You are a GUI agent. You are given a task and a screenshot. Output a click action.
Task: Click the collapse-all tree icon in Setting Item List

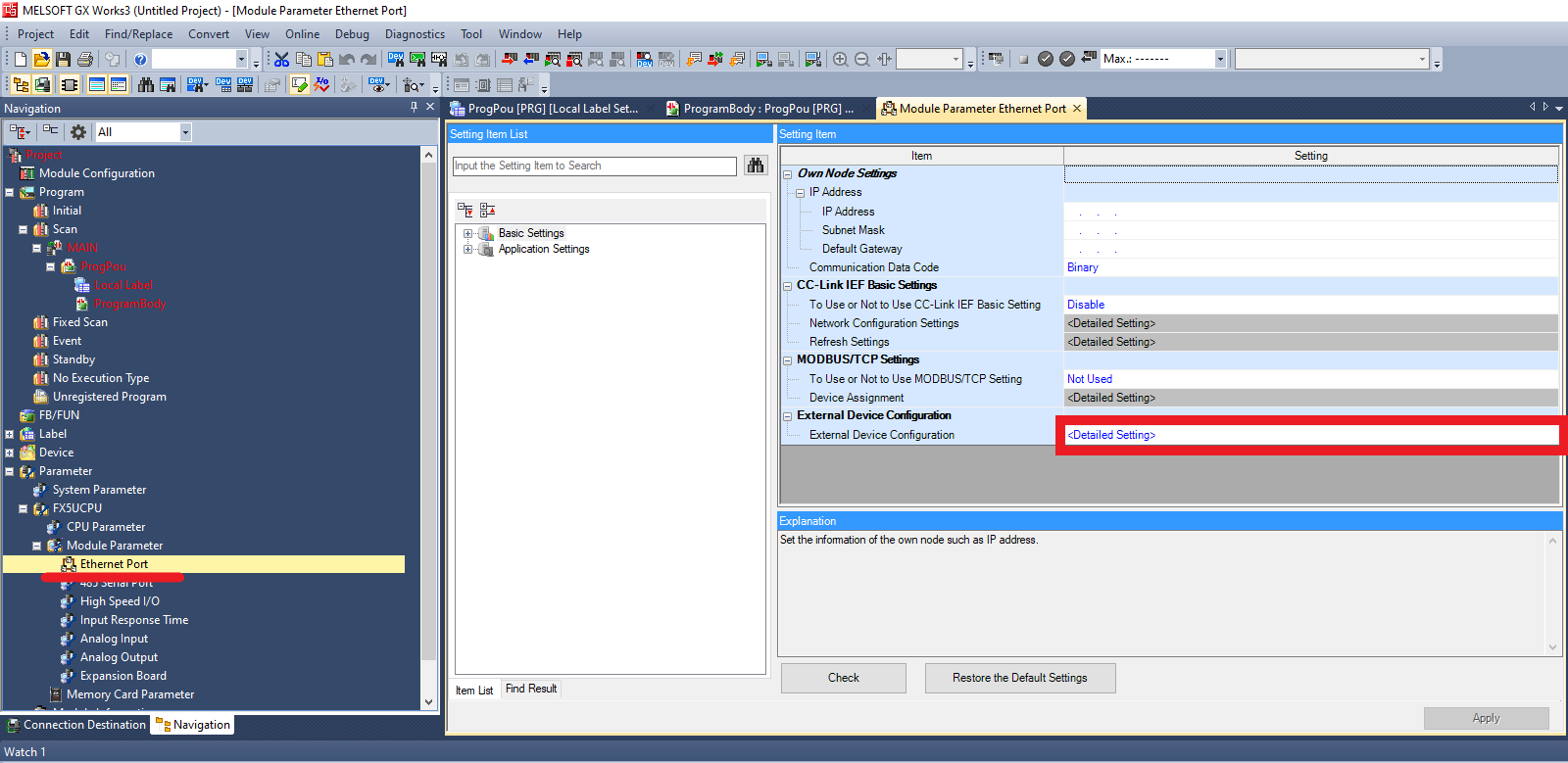(487, 210)
